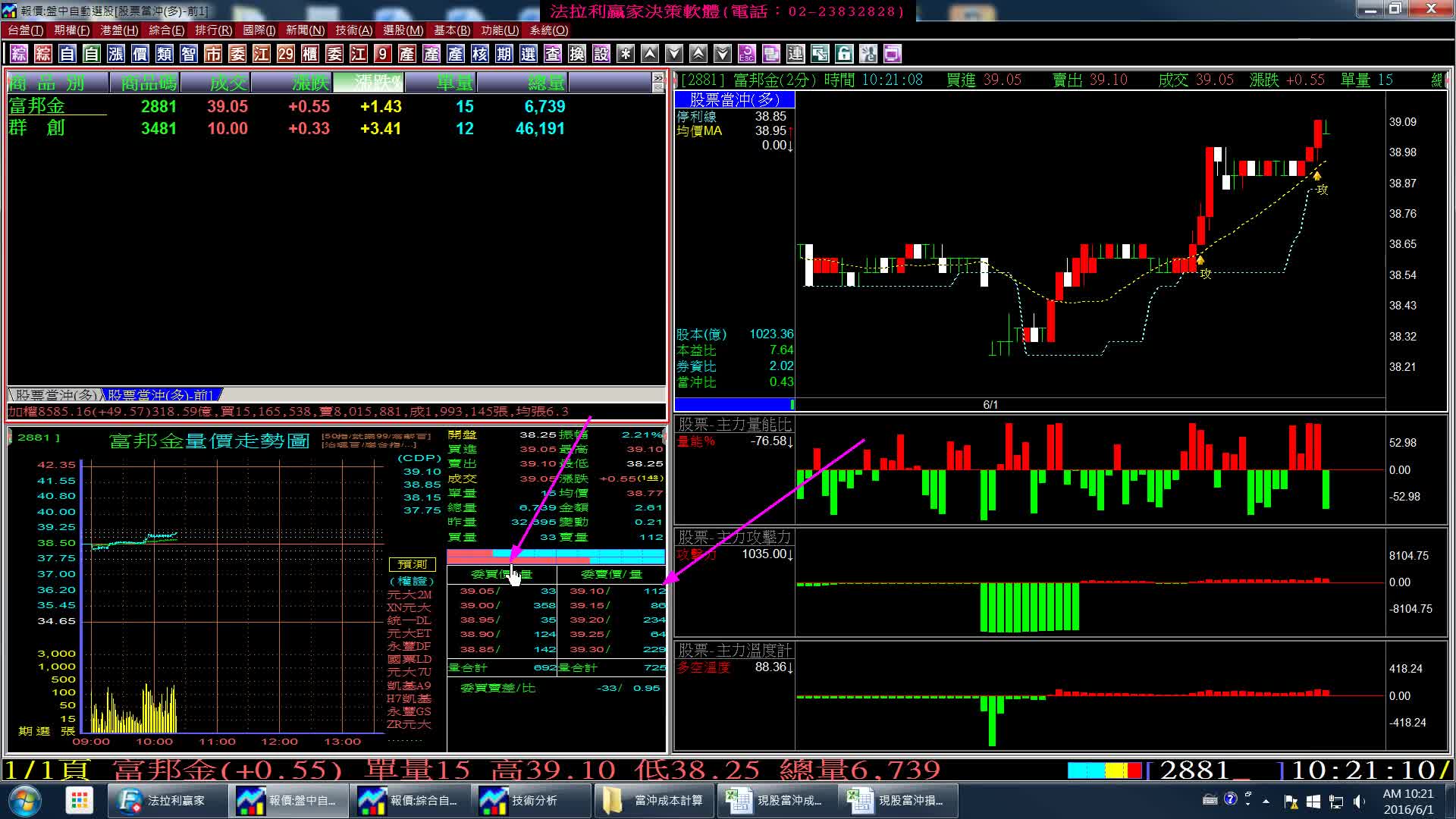1456x819 pixels.
Task: Open the 價 price toolbar icon
Action: (x=140, y=54)
